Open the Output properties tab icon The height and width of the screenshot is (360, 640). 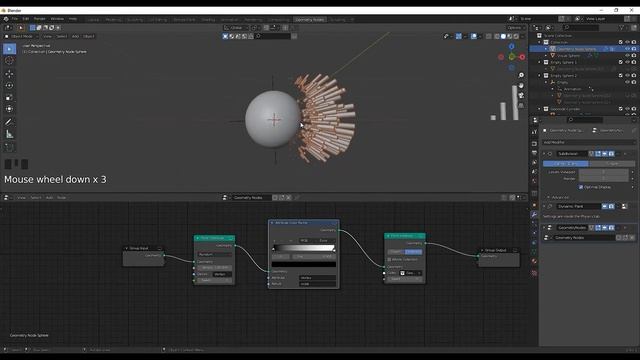[x=534, y=153]
